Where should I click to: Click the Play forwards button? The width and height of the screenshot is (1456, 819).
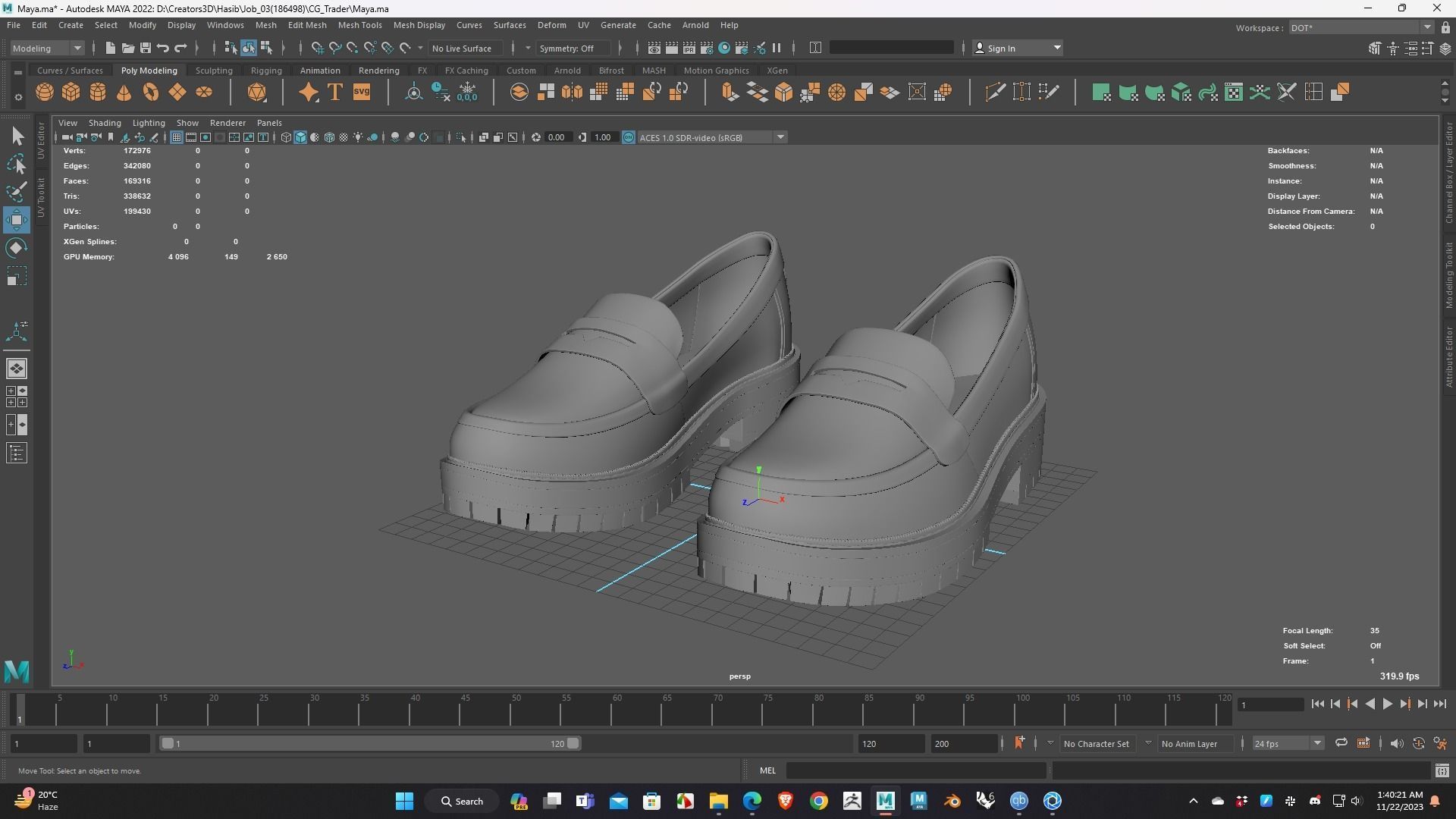[1387, 704]
